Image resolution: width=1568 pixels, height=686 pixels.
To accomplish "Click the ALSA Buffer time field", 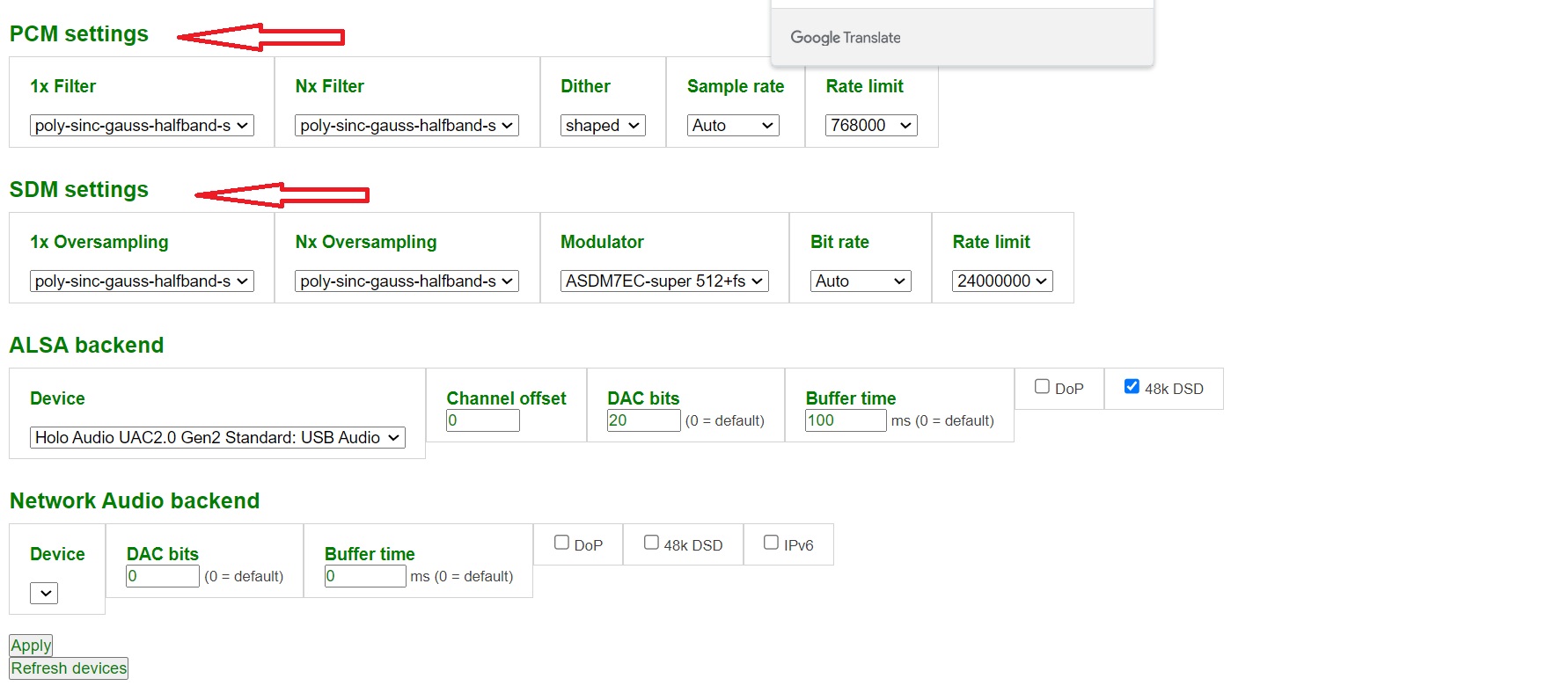I will tap(846, 420).
